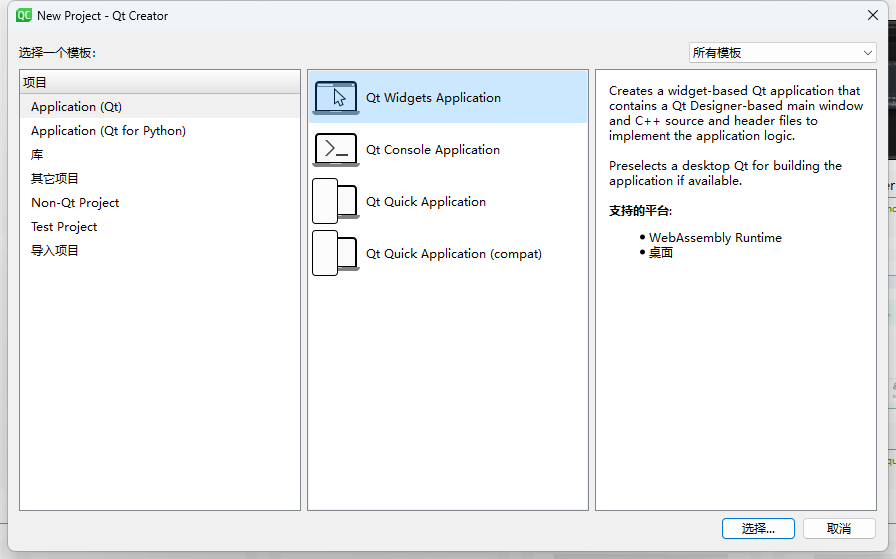Select the Test Project category
Viewport: 896px width, 559px height.
pos(159,227)
